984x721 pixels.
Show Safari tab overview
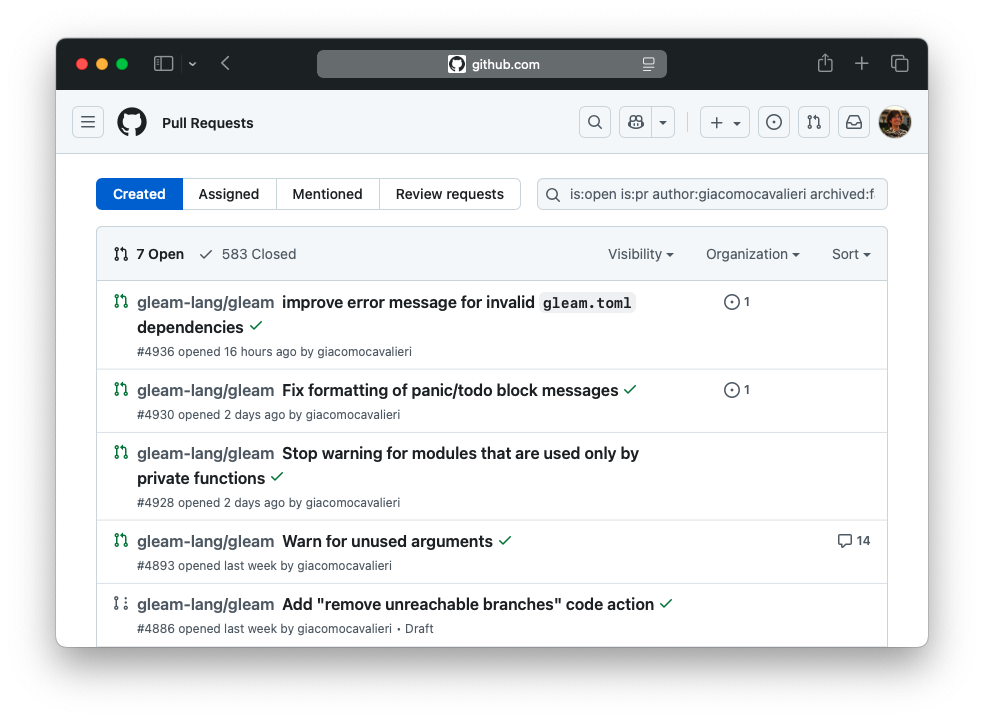[x=900, y=64]
